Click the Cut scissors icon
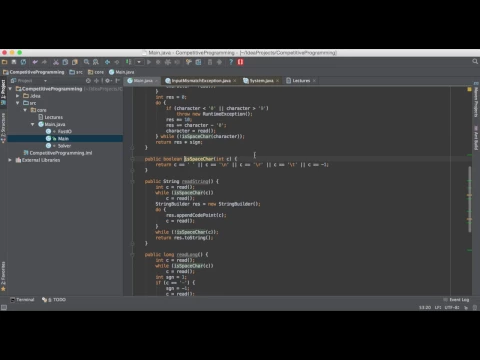 pyautogui.click(x=56, y=62)
